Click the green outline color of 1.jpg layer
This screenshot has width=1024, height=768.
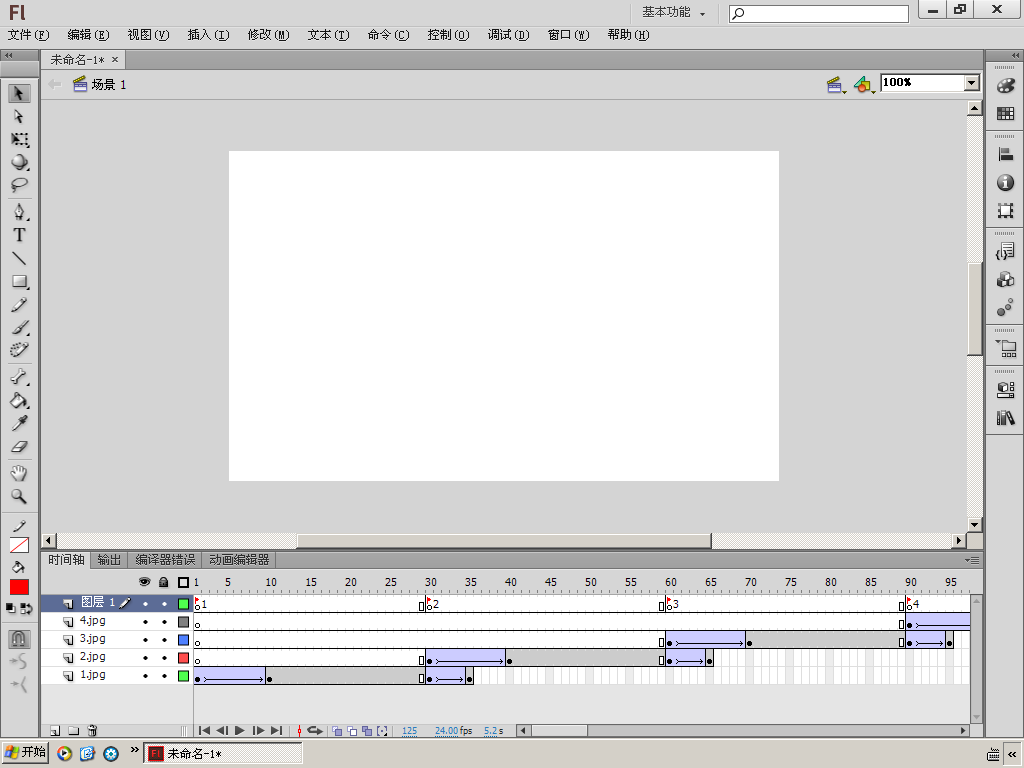tap(184, 676)
